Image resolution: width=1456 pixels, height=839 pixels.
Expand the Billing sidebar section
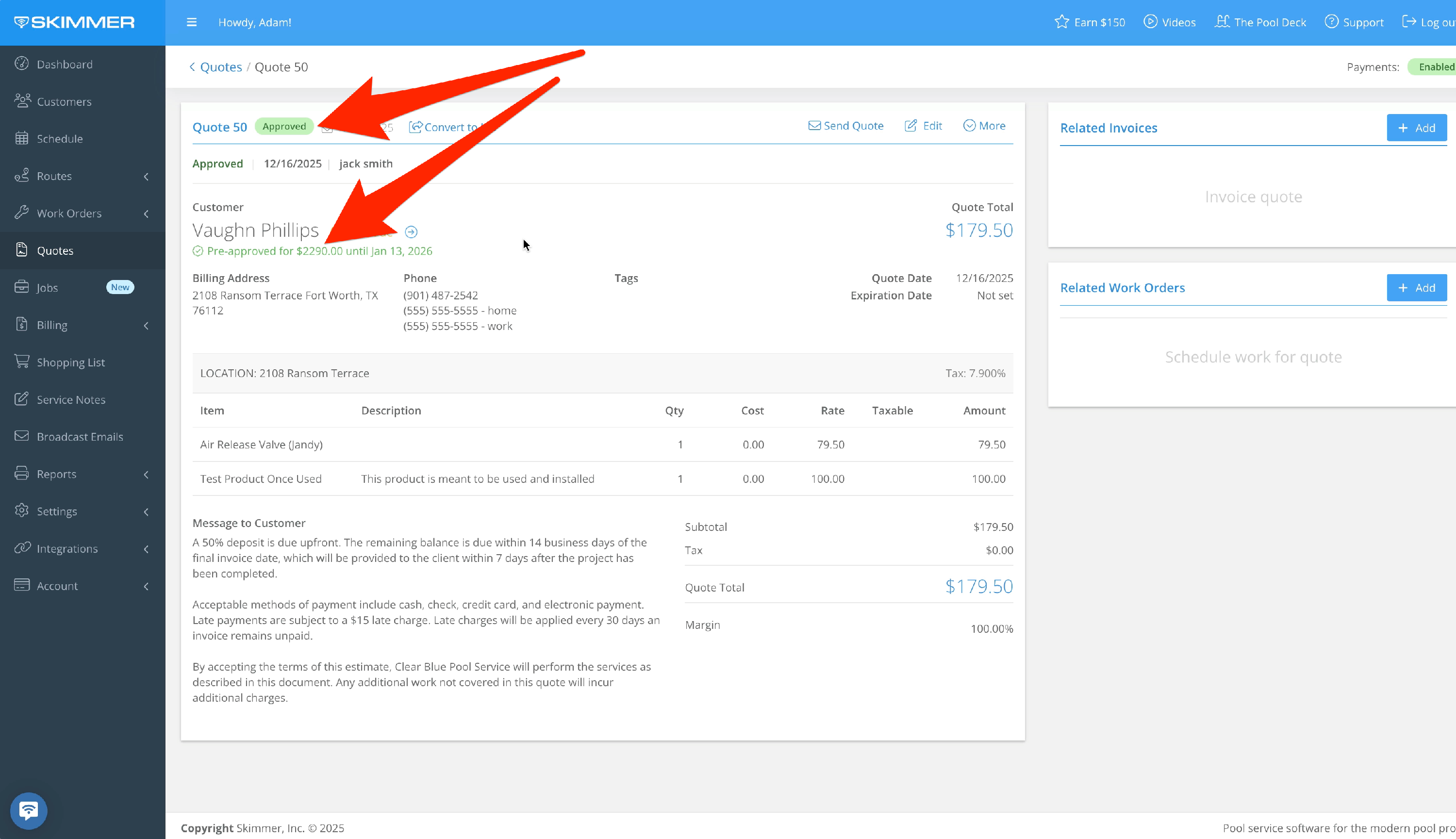pos(146,325)
